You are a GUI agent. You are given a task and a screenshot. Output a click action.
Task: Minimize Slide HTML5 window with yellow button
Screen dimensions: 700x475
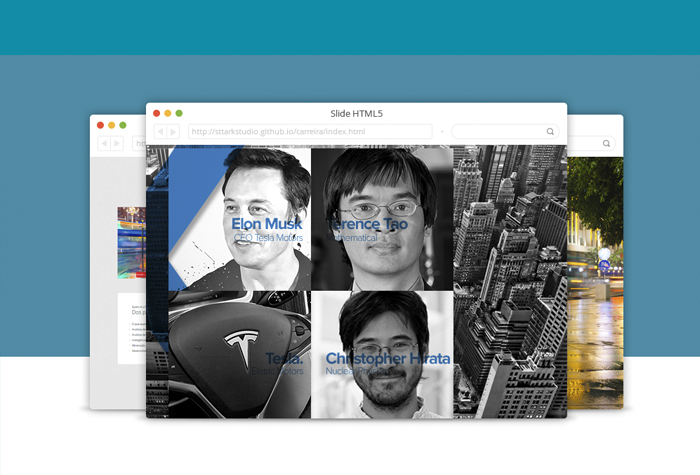167,113
